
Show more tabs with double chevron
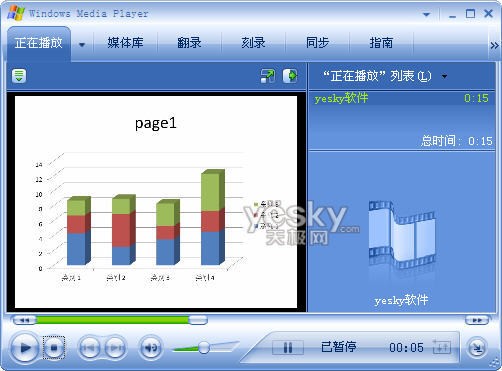coord(494,45)
